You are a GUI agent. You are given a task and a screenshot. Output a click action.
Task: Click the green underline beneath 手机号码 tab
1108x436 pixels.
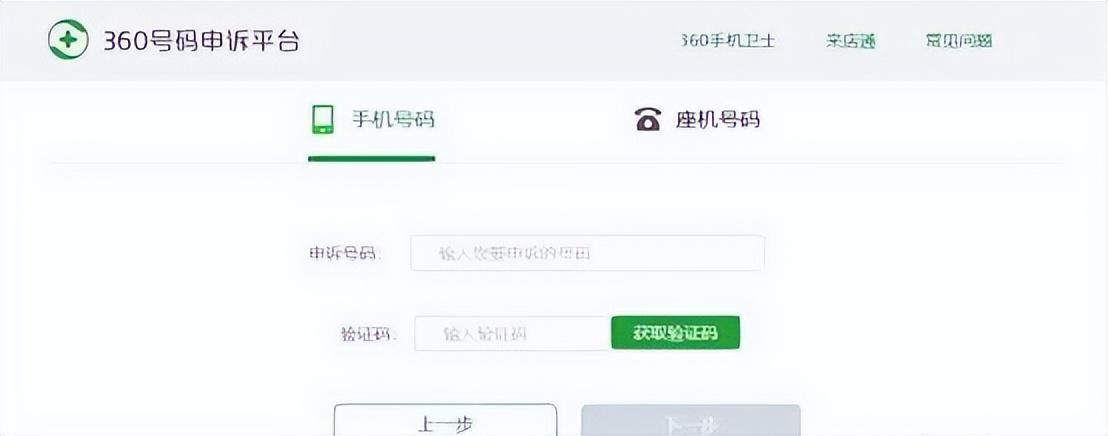371,158
